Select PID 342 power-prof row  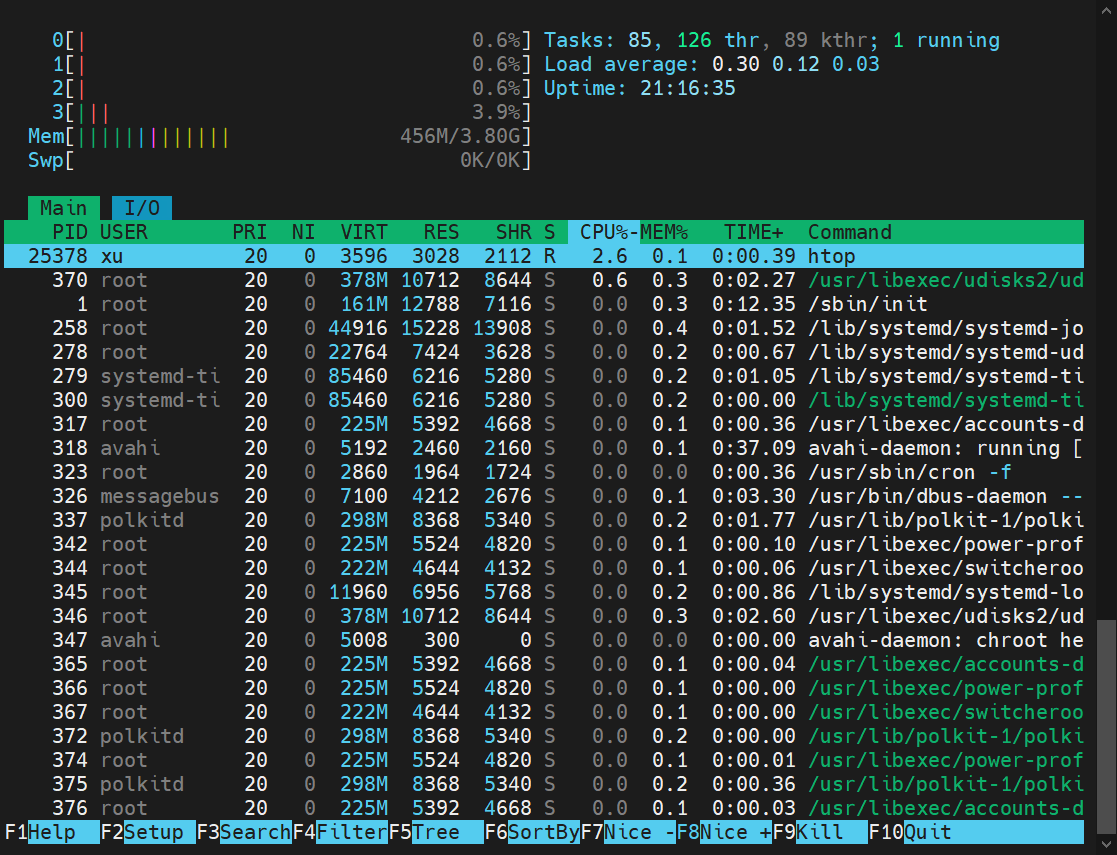point(544,544)
